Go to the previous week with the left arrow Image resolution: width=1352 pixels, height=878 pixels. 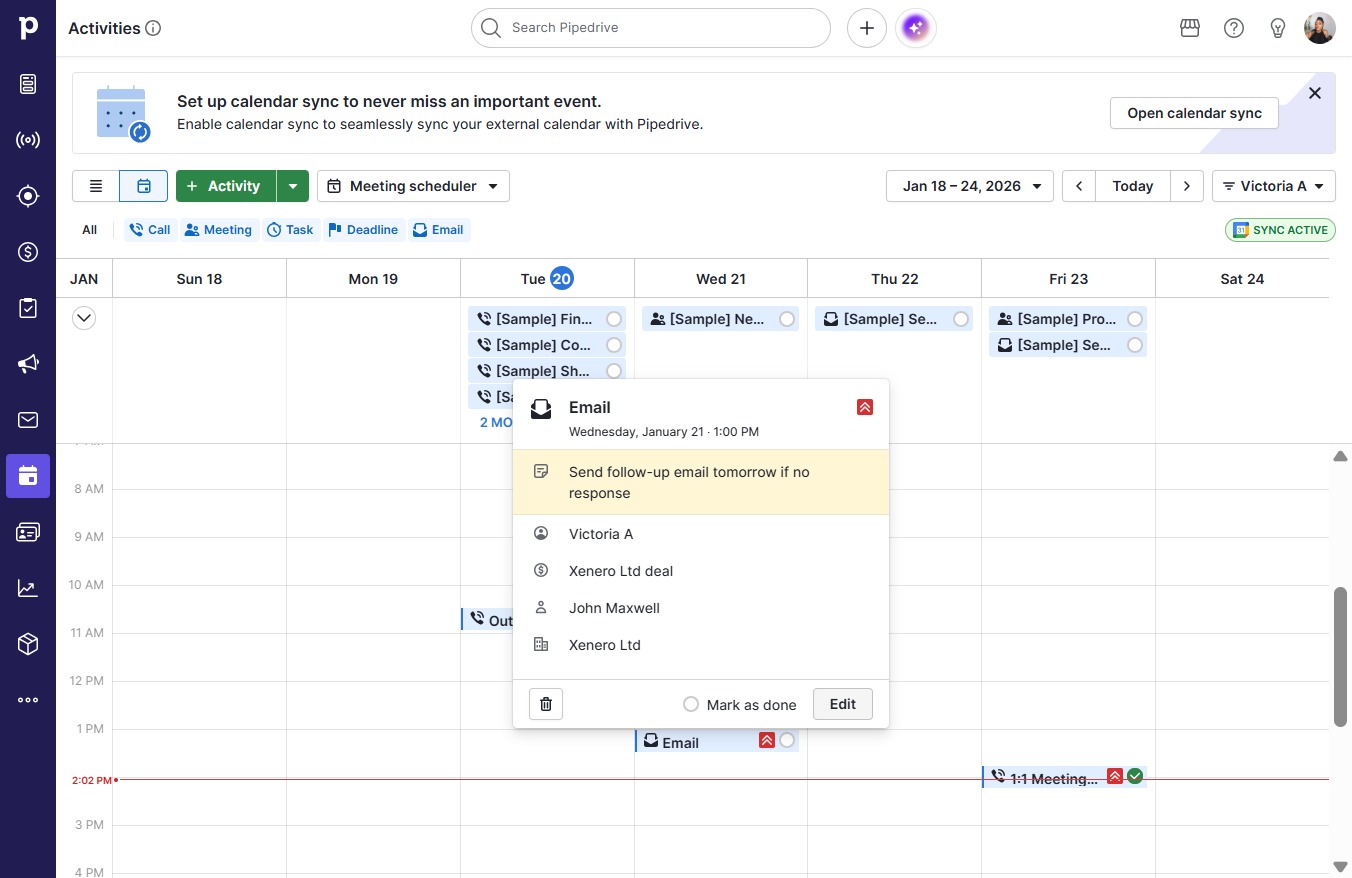click(1079, 186)
